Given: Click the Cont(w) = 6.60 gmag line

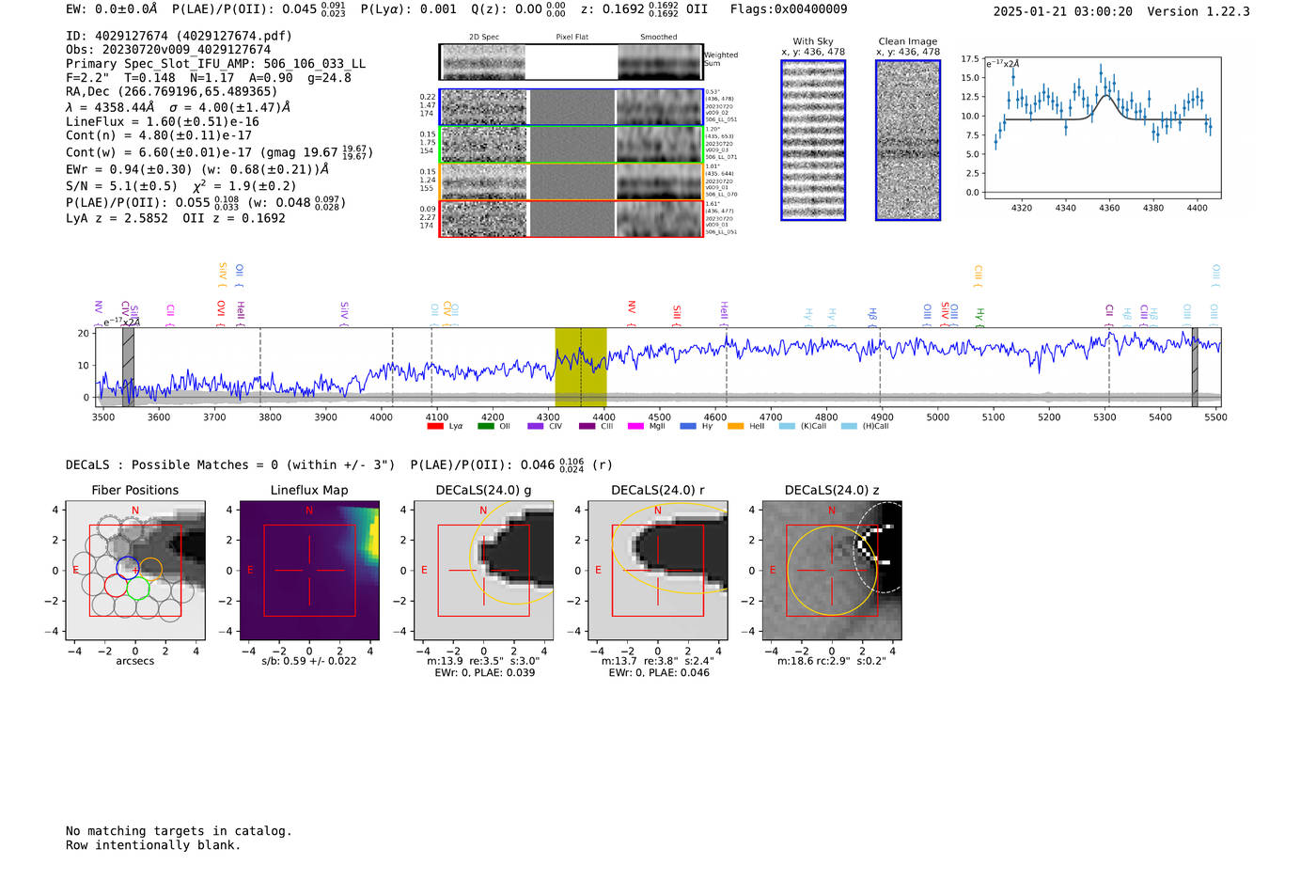Looking at the screenshot, I should pyautogui.click(x=220, y=152).
